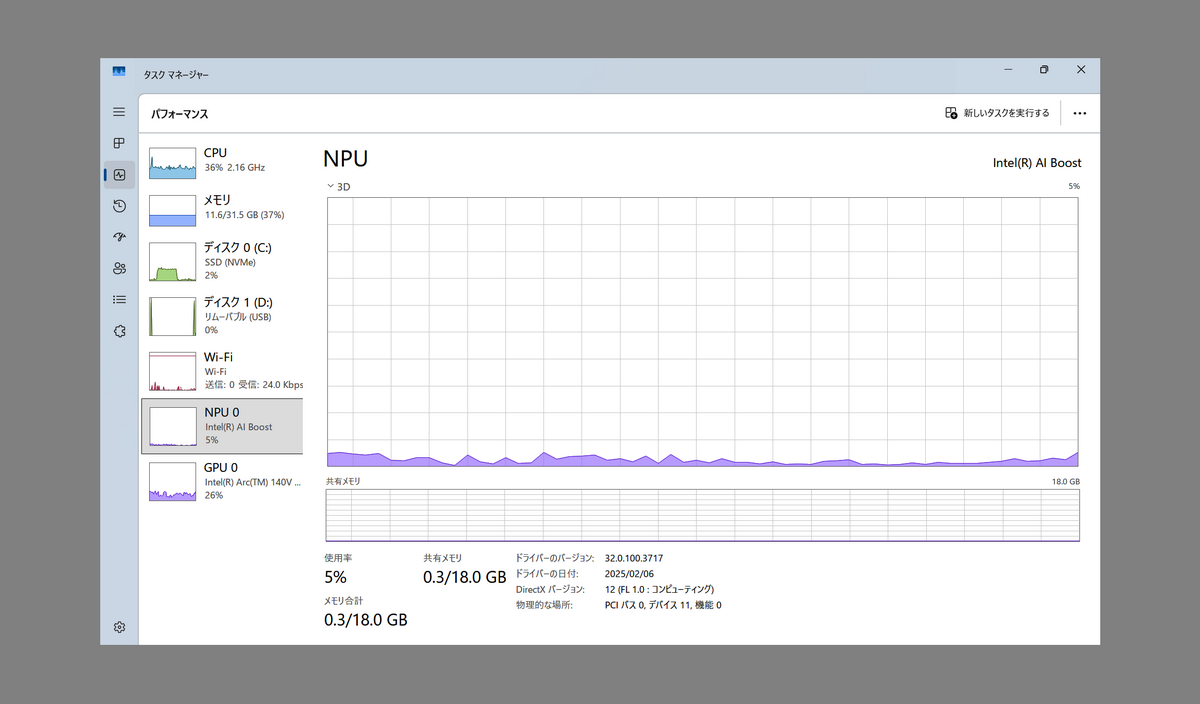1200x704 pixels.
Task: Open the three-dot more options menu
Action: coord(1079,113)
